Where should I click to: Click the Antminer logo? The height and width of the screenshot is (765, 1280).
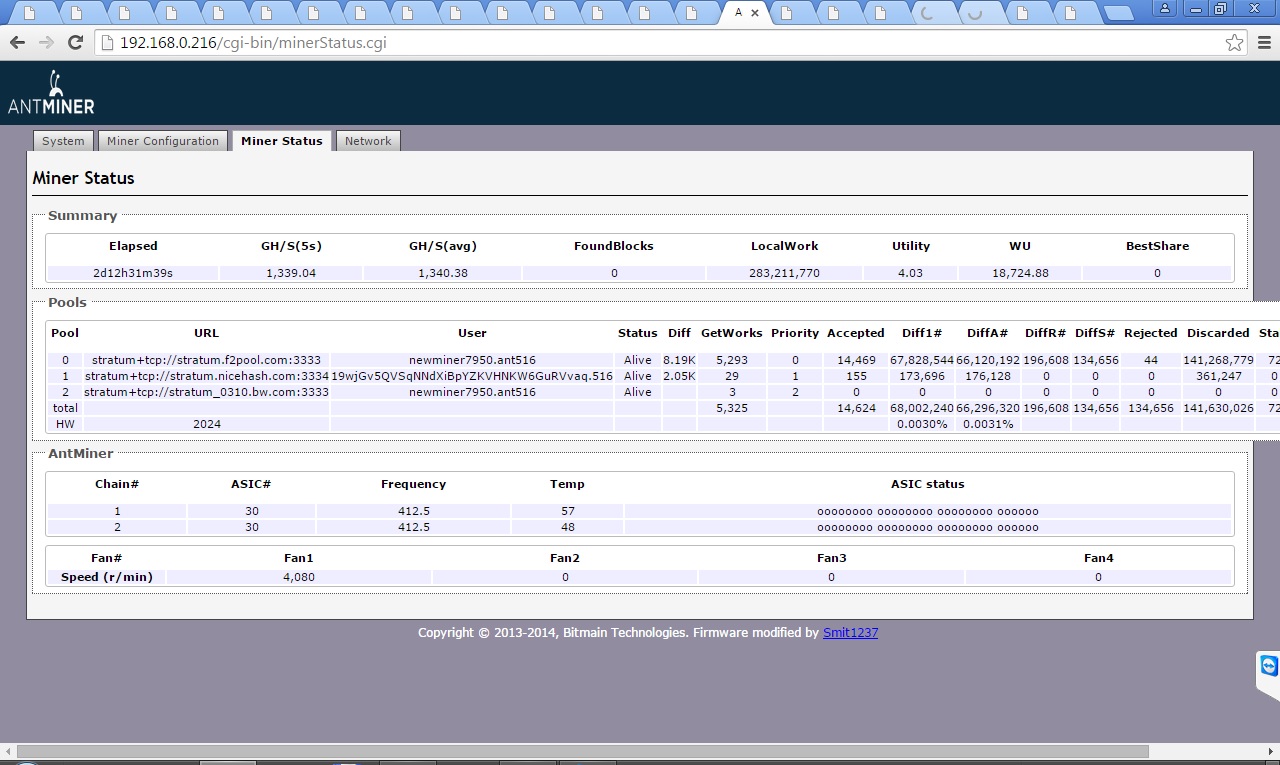coord(51,93)
